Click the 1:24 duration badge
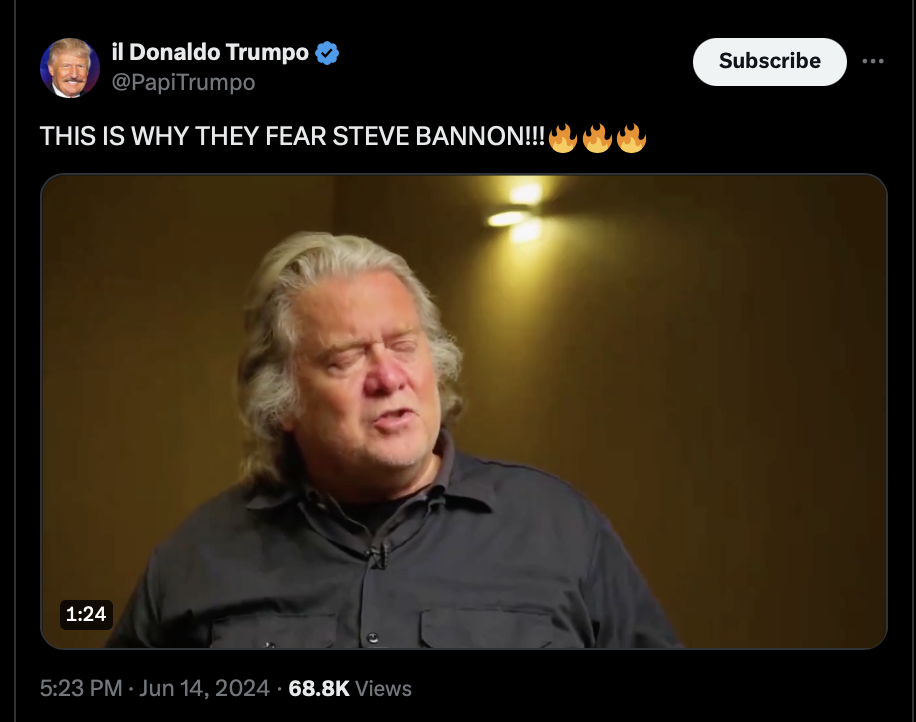The height and width of the screenshot is (722, 916). 86,615
